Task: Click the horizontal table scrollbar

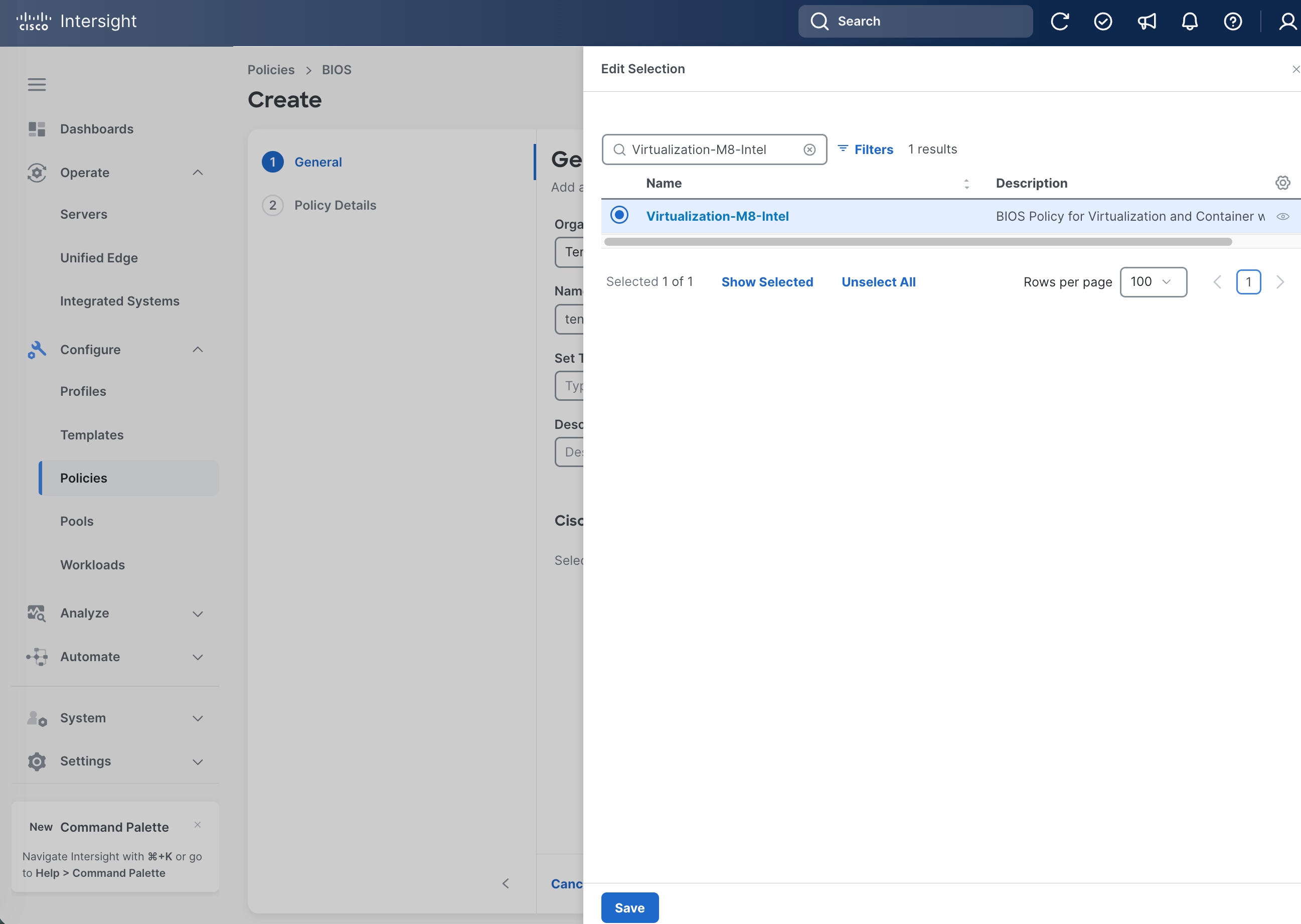Action: click(x=918, y=242)
